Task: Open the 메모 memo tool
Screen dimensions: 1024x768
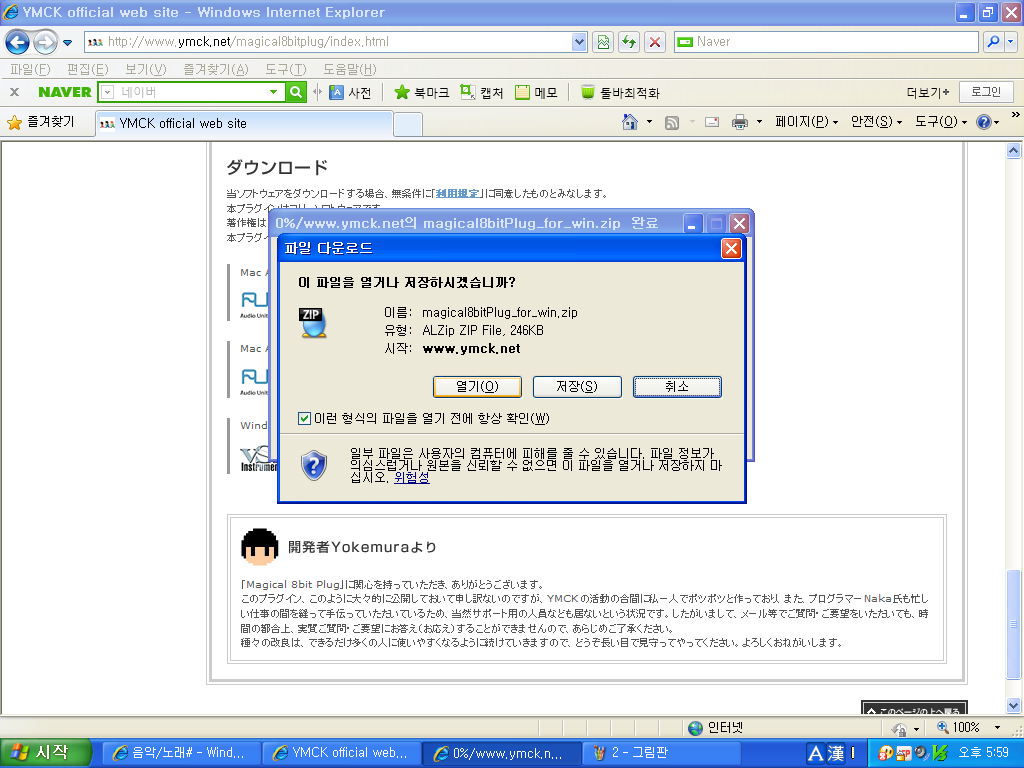Action: 536,93
